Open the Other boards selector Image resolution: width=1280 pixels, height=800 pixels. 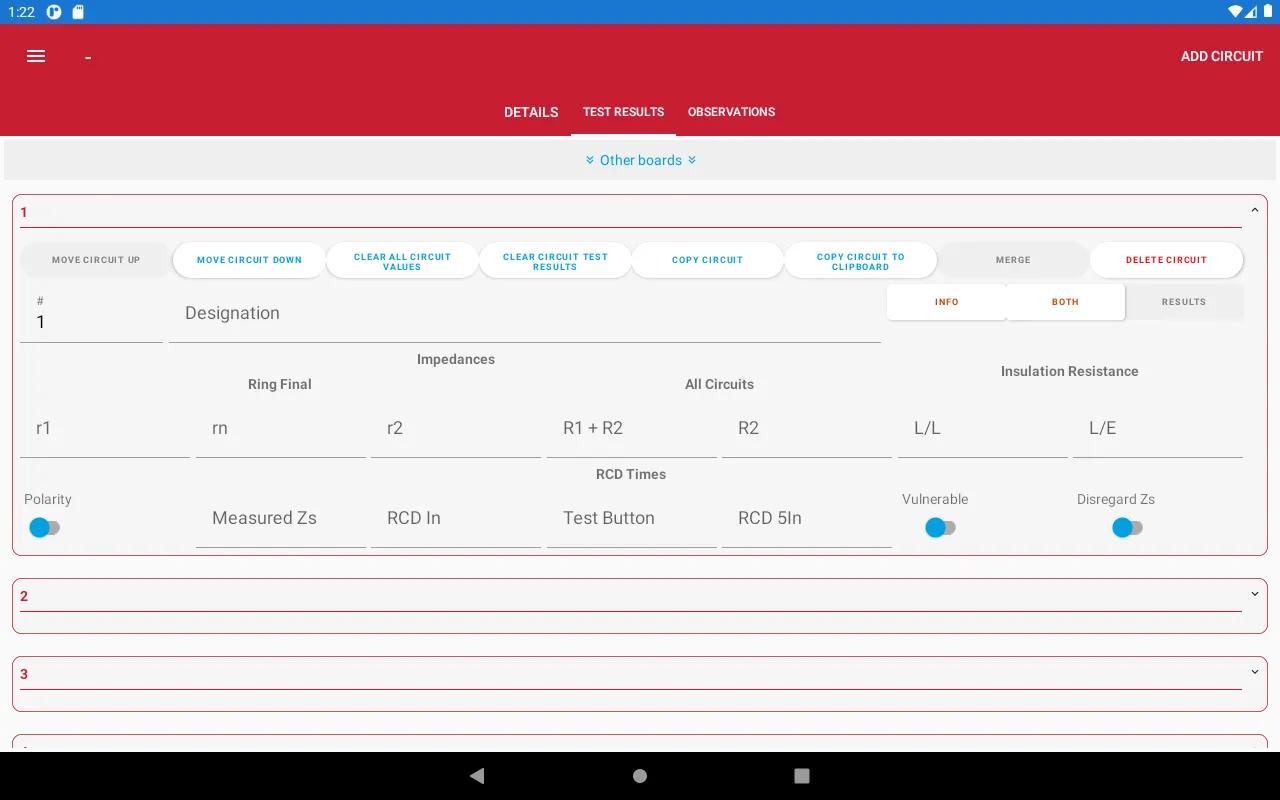pyautogui.click(x=640, y=160)
